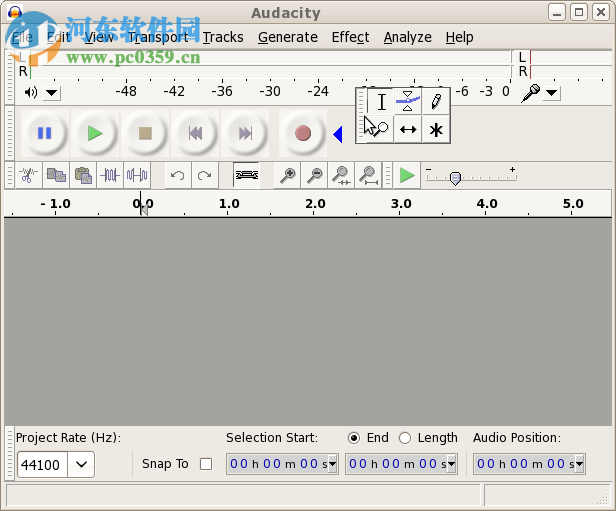
Task: Open the input meter dropdown arrow
Action: tap(552, 93)
